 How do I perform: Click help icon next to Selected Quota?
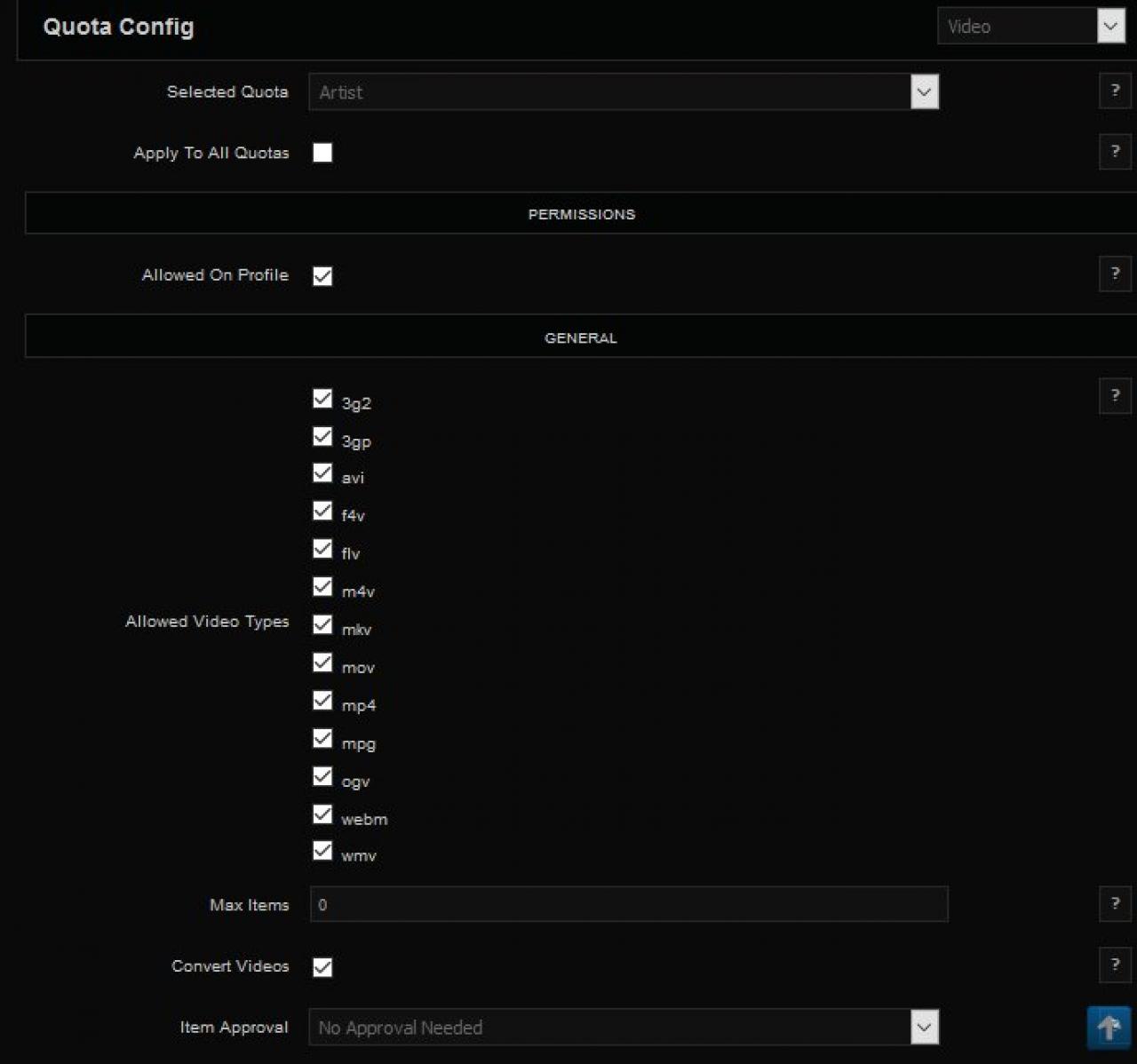1115,91
